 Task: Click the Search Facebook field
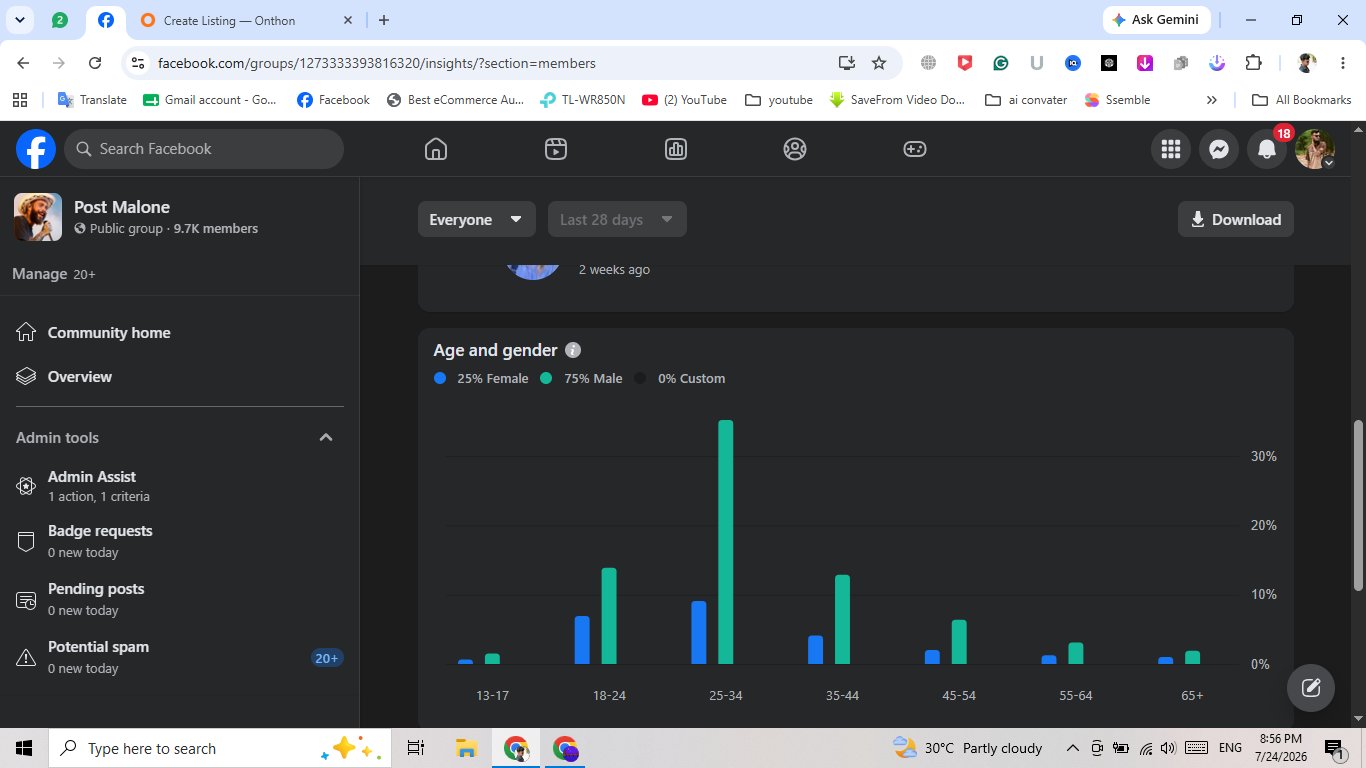204,149
